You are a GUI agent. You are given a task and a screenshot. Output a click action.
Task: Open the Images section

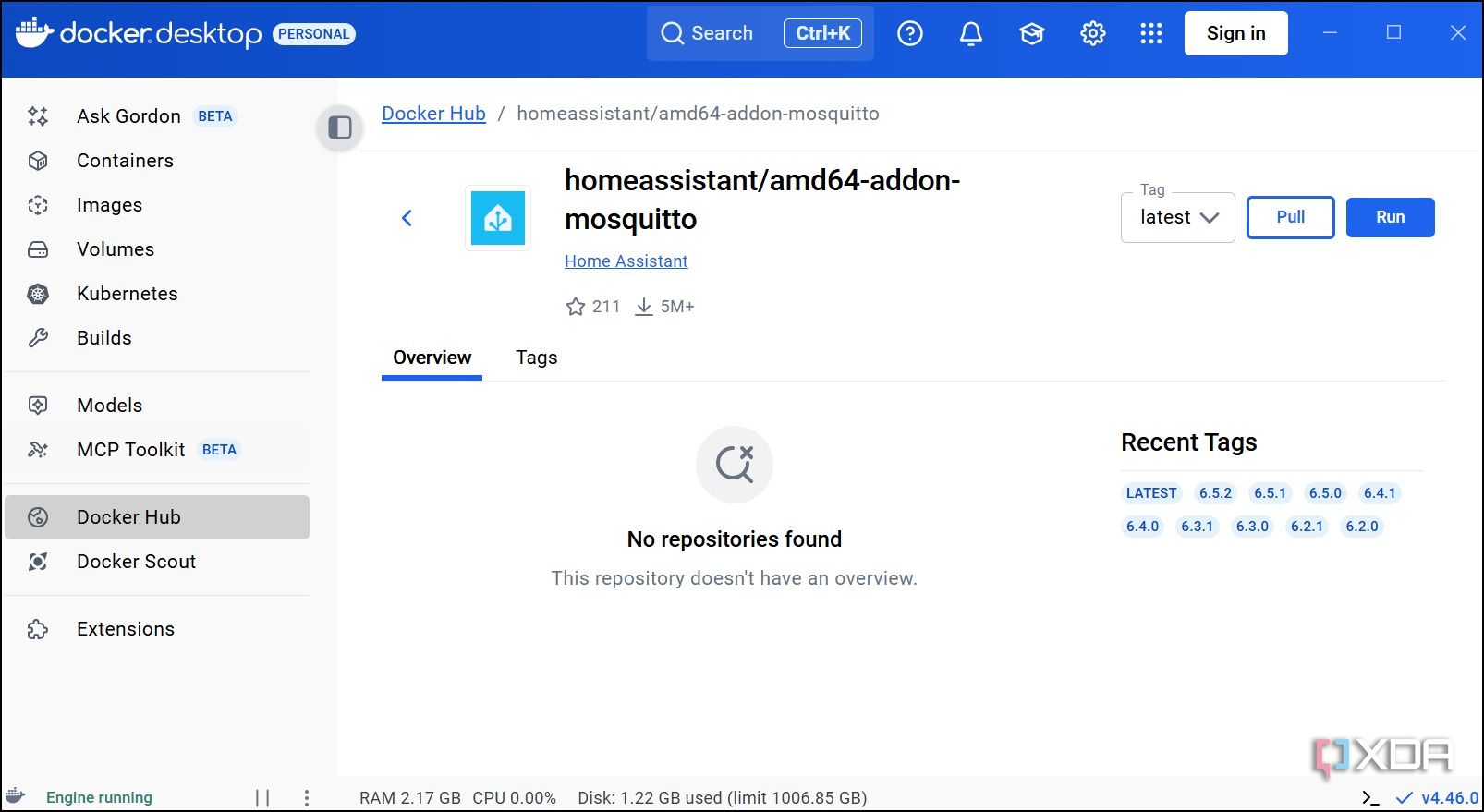pyautogui.click(x=157, y=205)
